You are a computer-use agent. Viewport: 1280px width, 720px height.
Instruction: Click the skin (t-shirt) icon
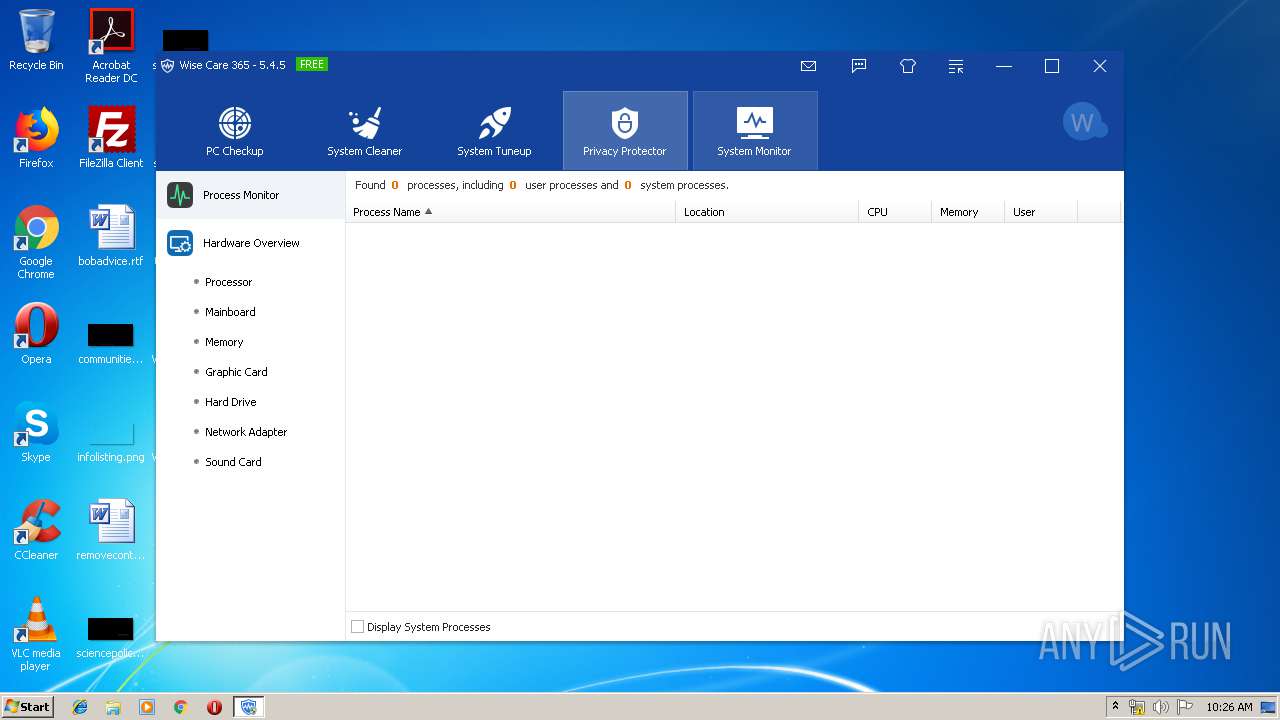coord(908,66)
